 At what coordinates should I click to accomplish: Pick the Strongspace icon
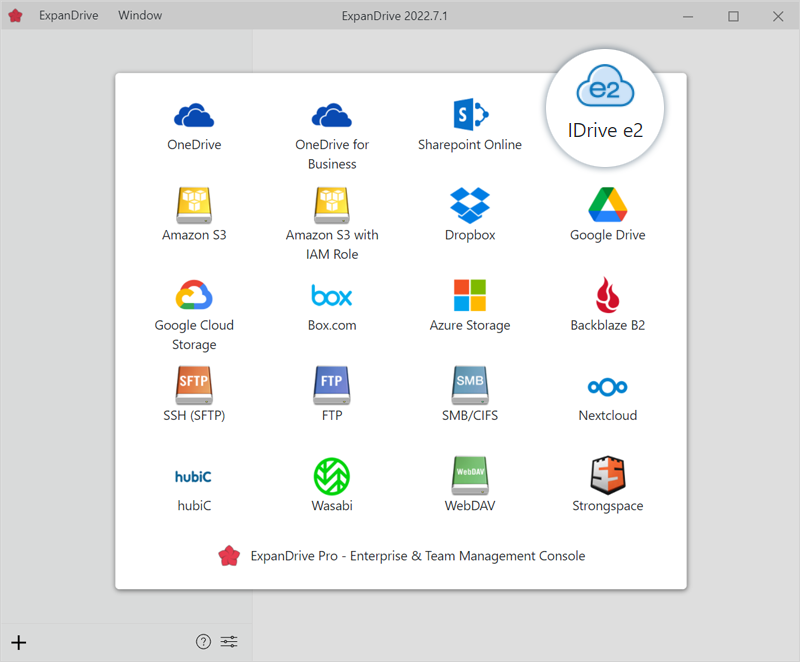pos(608,475)
